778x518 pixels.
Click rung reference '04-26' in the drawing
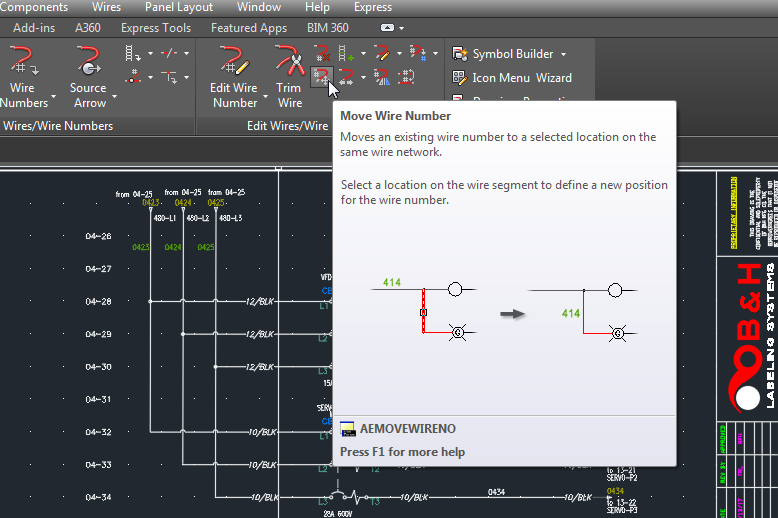coord(98,236)
